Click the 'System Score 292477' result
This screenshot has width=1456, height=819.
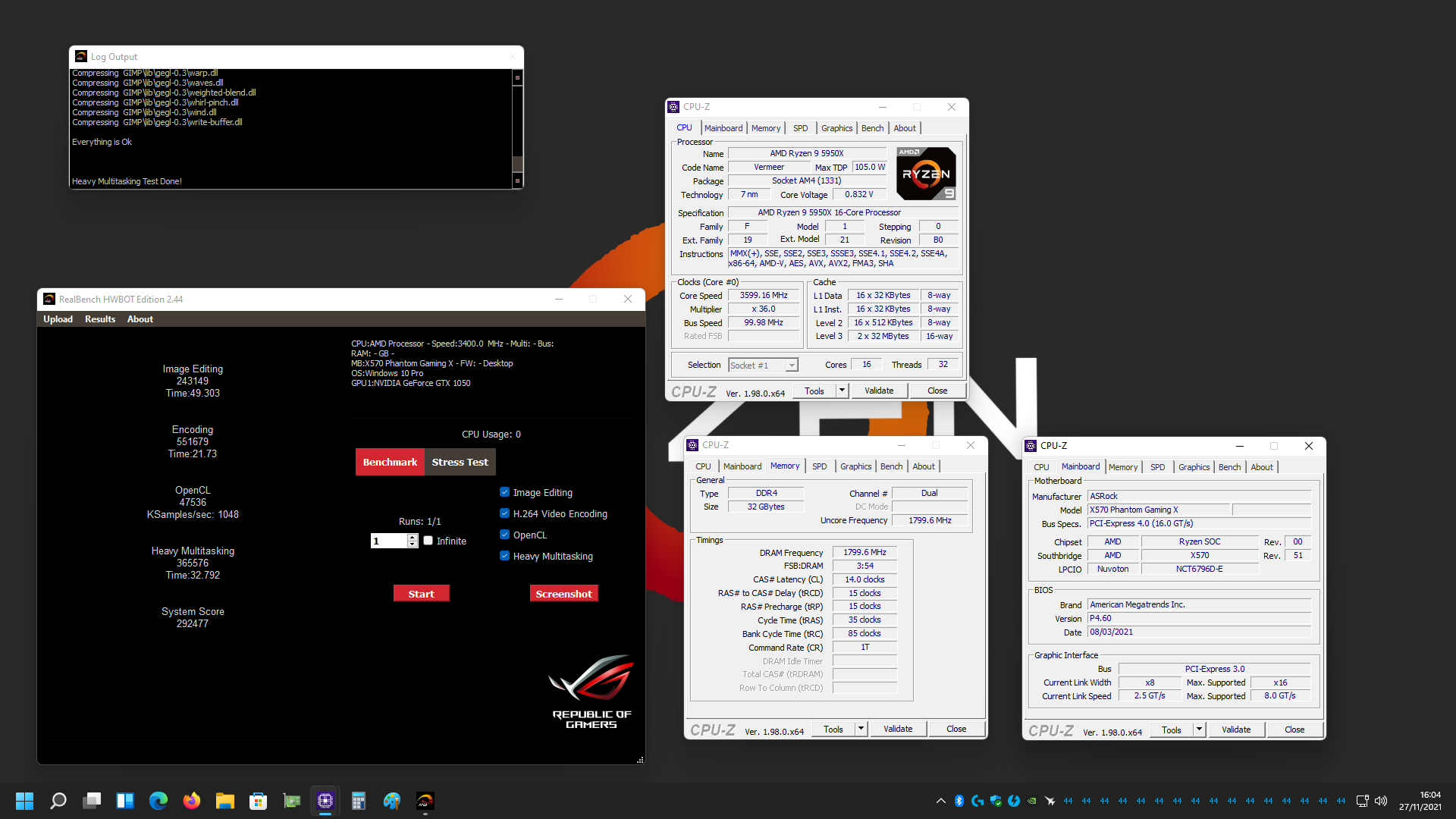(193, 617)
